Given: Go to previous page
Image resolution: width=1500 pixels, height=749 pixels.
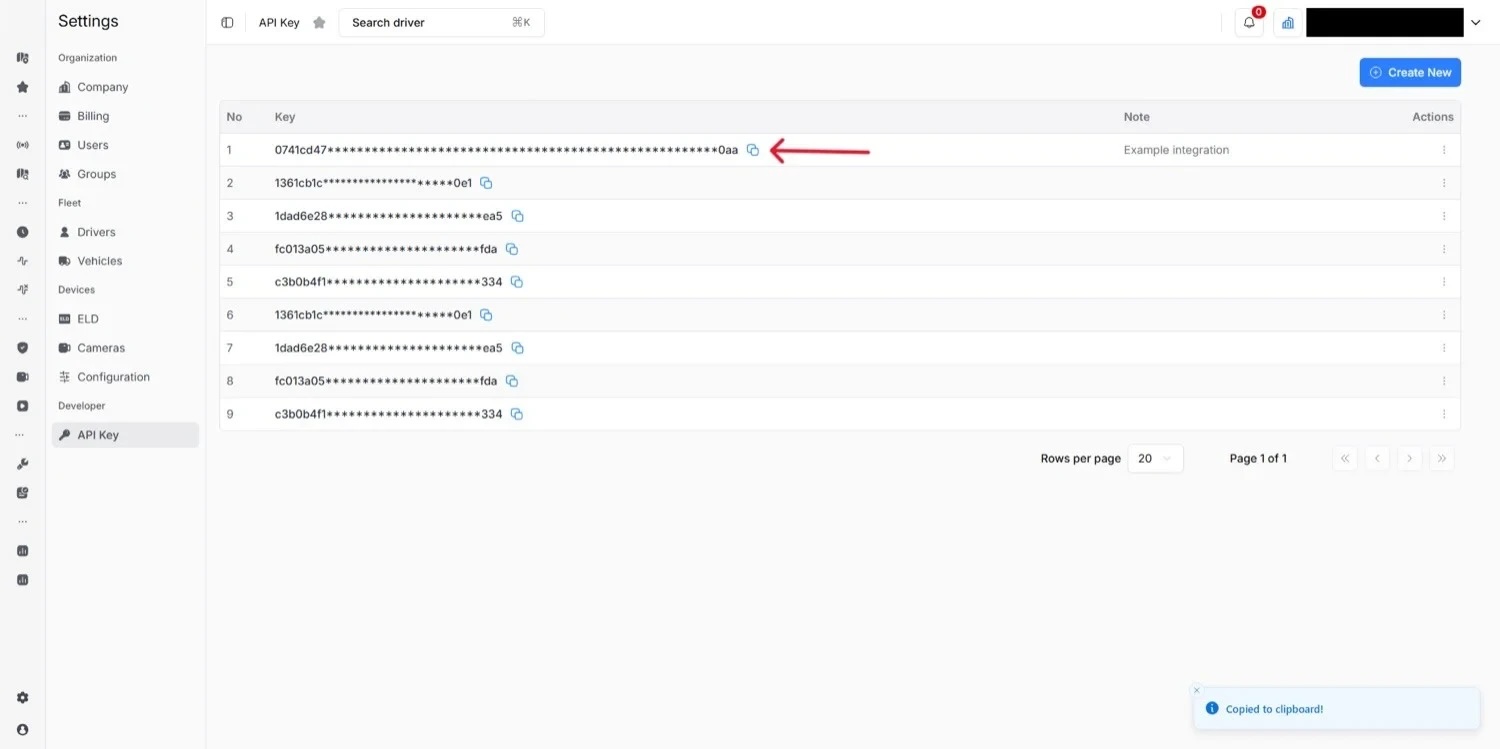Looking at the screenshot, I should [x=1377, y=458].
